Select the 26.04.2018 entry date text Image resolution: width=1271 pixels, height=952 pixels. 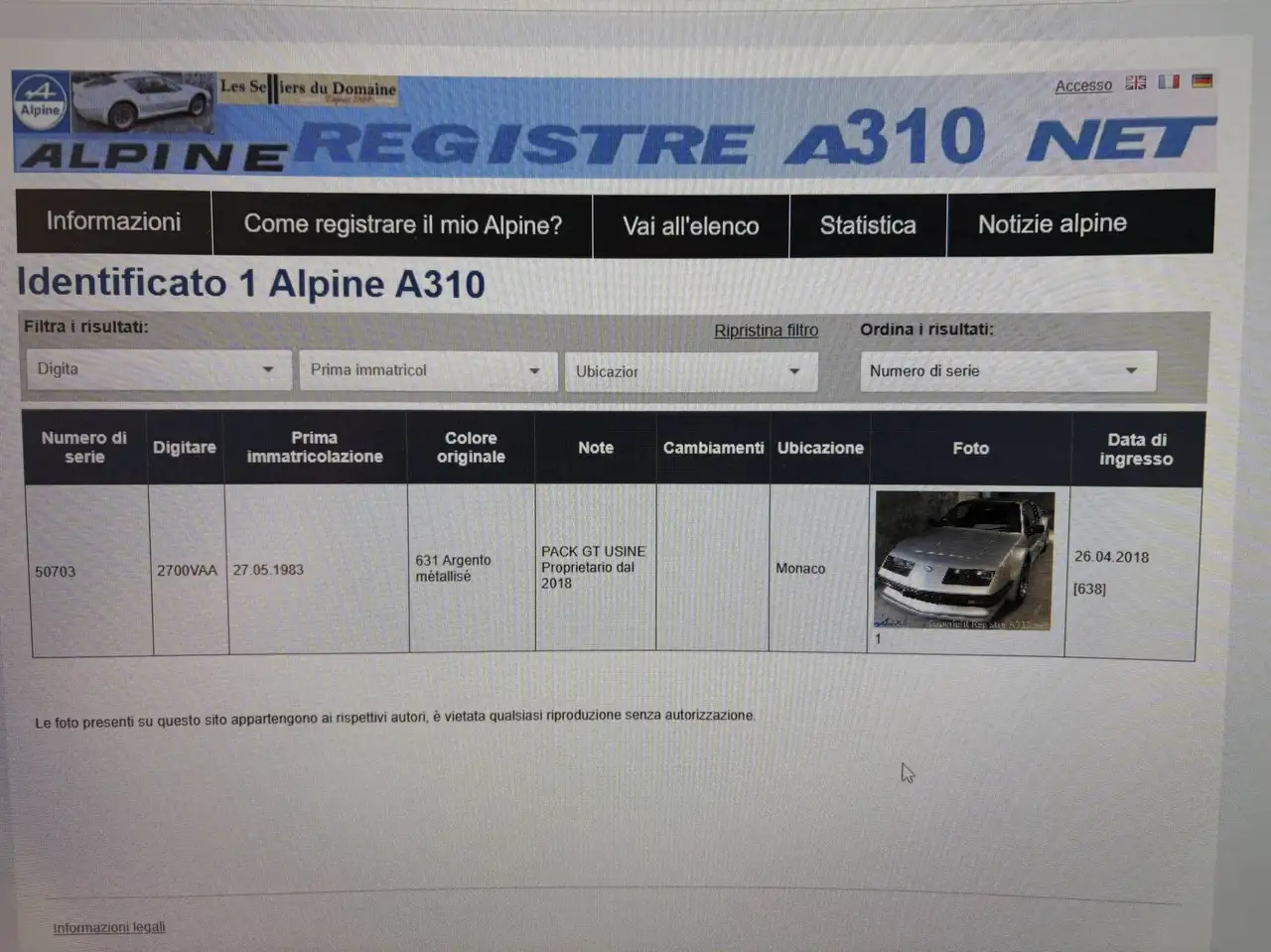[x=1111, y=557]
